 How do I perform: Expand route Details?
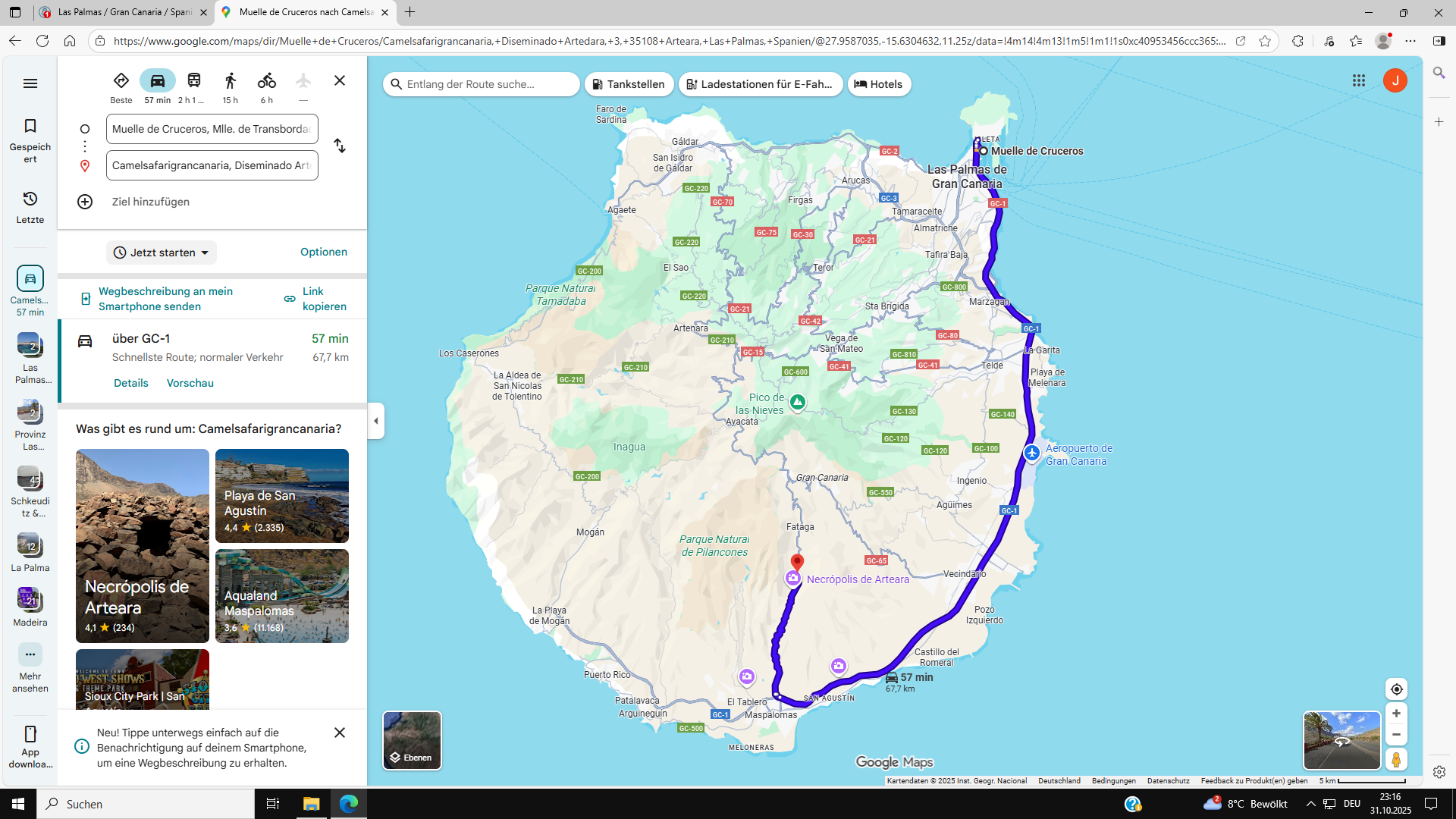pyautogui.click(x=131, y=383)
